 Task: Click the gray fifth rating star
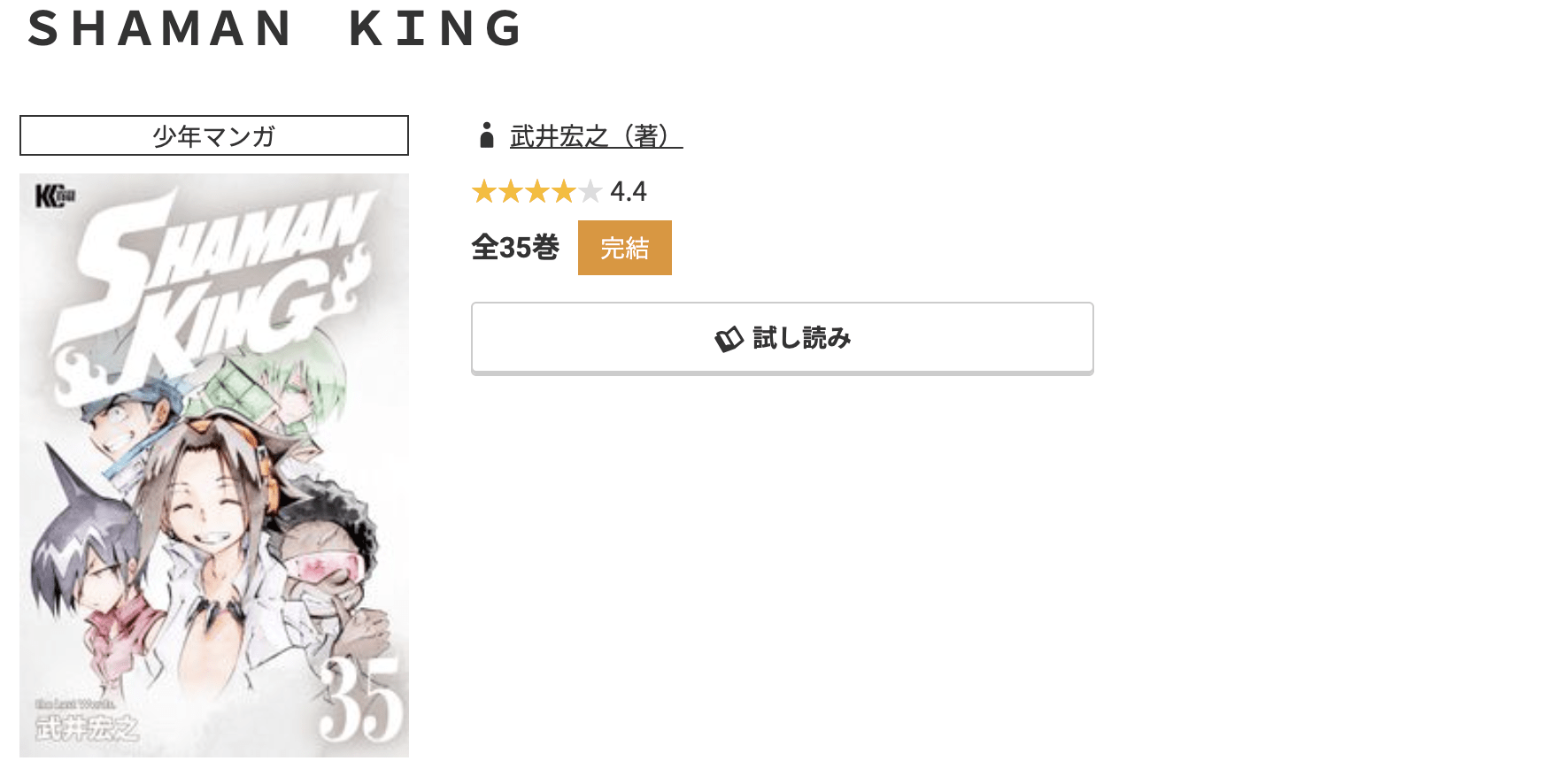point(590,191)
